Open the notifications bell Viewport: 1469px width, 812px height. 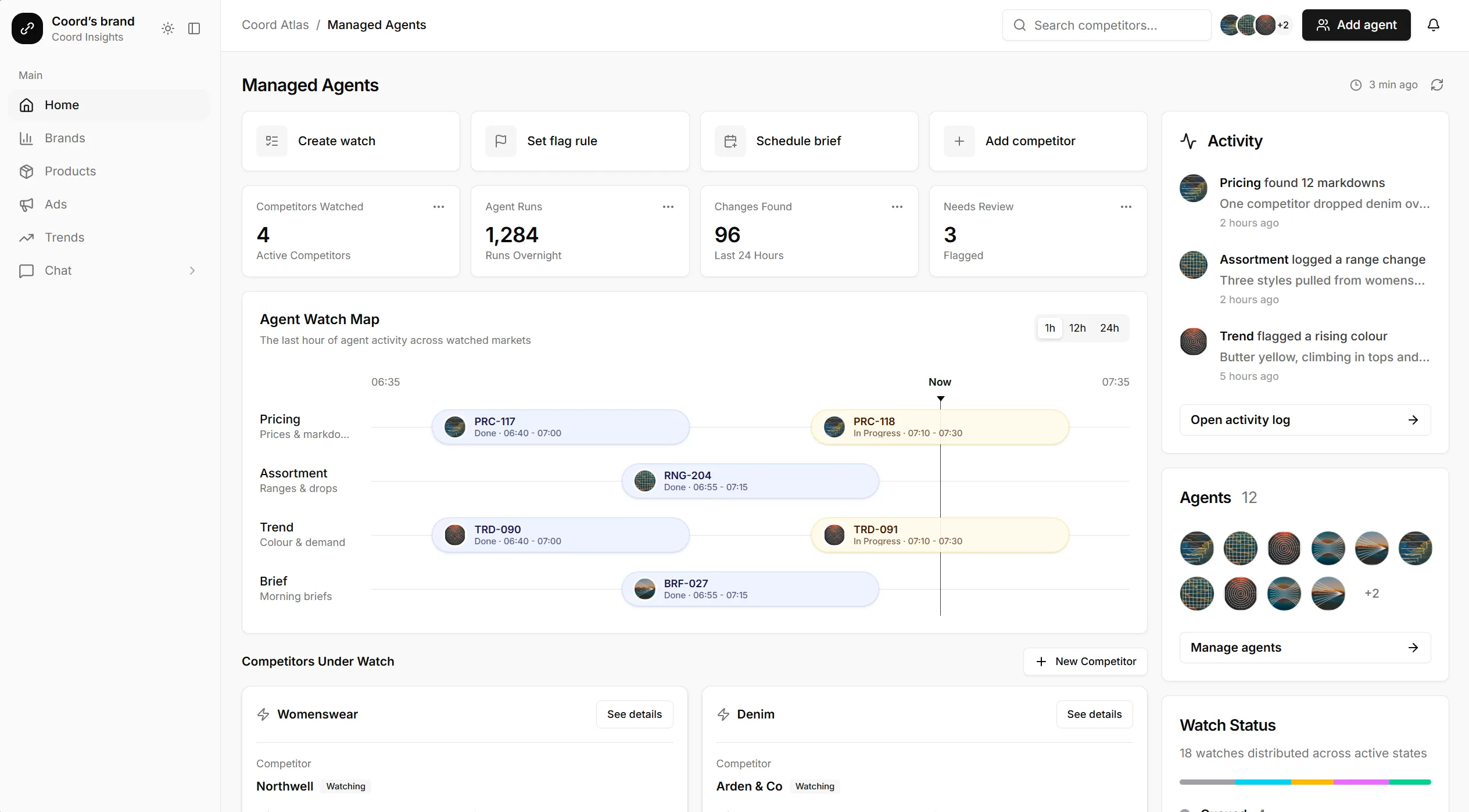pos(1434,25)
